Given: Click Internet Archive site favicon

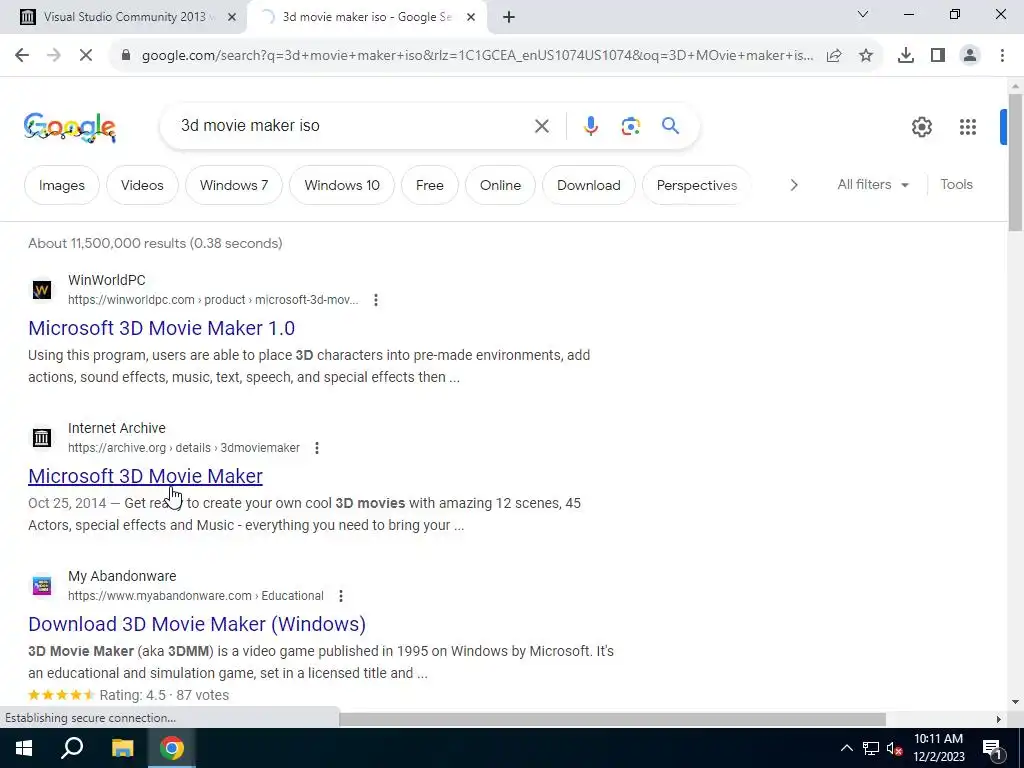Looking at the screenshot, I should click(42, 438).
